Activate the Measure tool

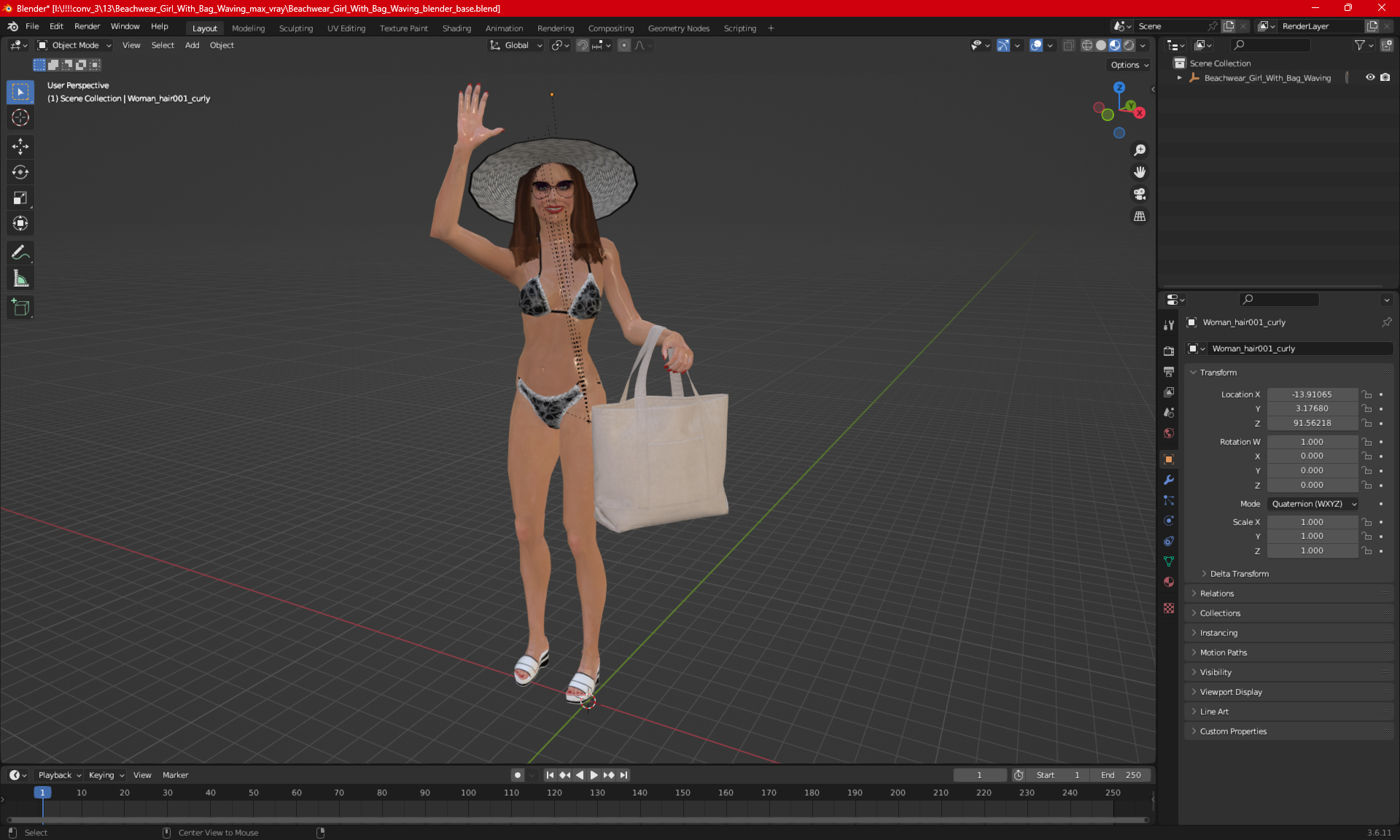click(x=20, y=279)
